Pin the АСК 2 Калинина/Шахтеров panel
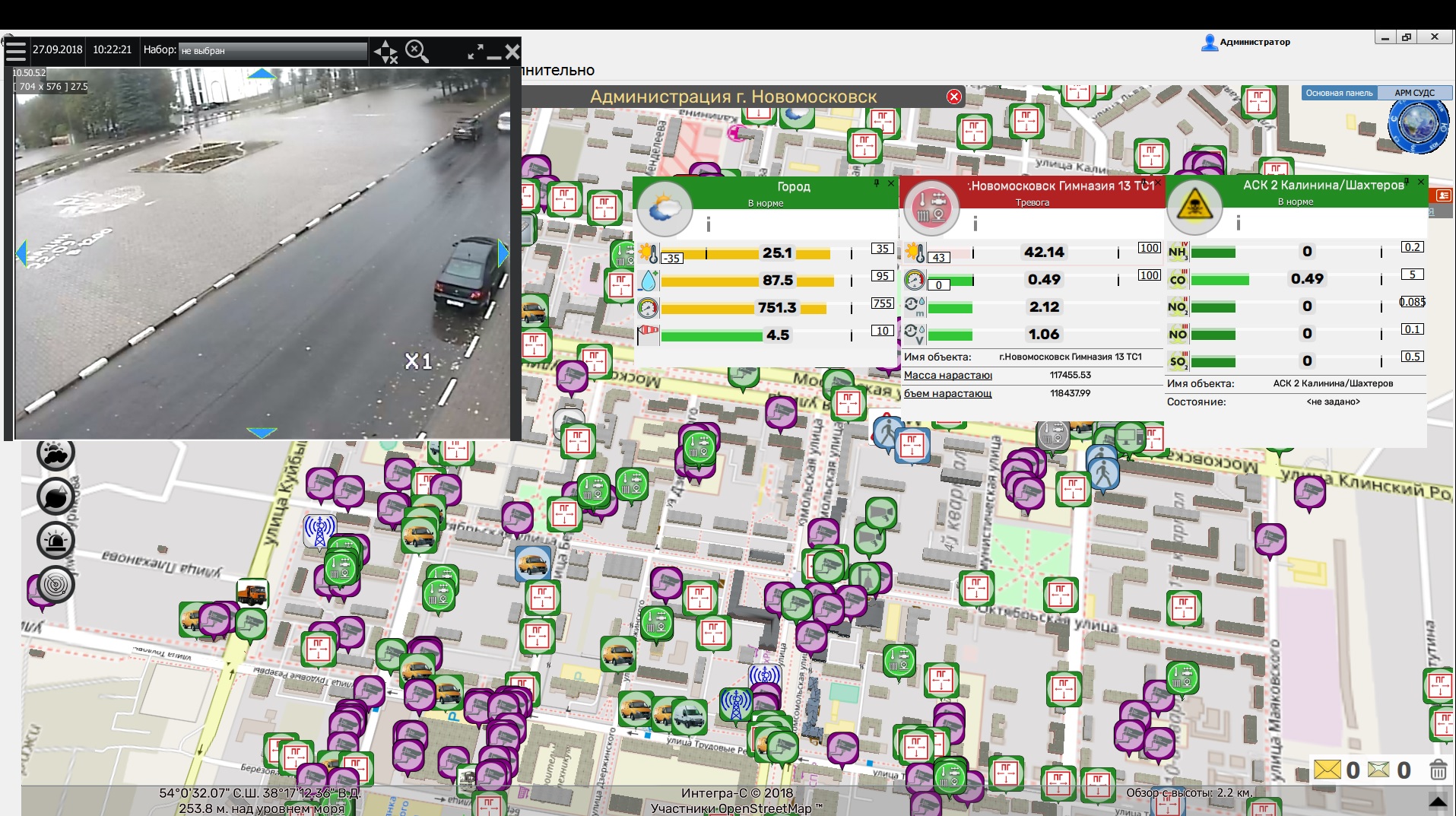Viewport: 1456px width, 816px height. (x=1407, y=182)
